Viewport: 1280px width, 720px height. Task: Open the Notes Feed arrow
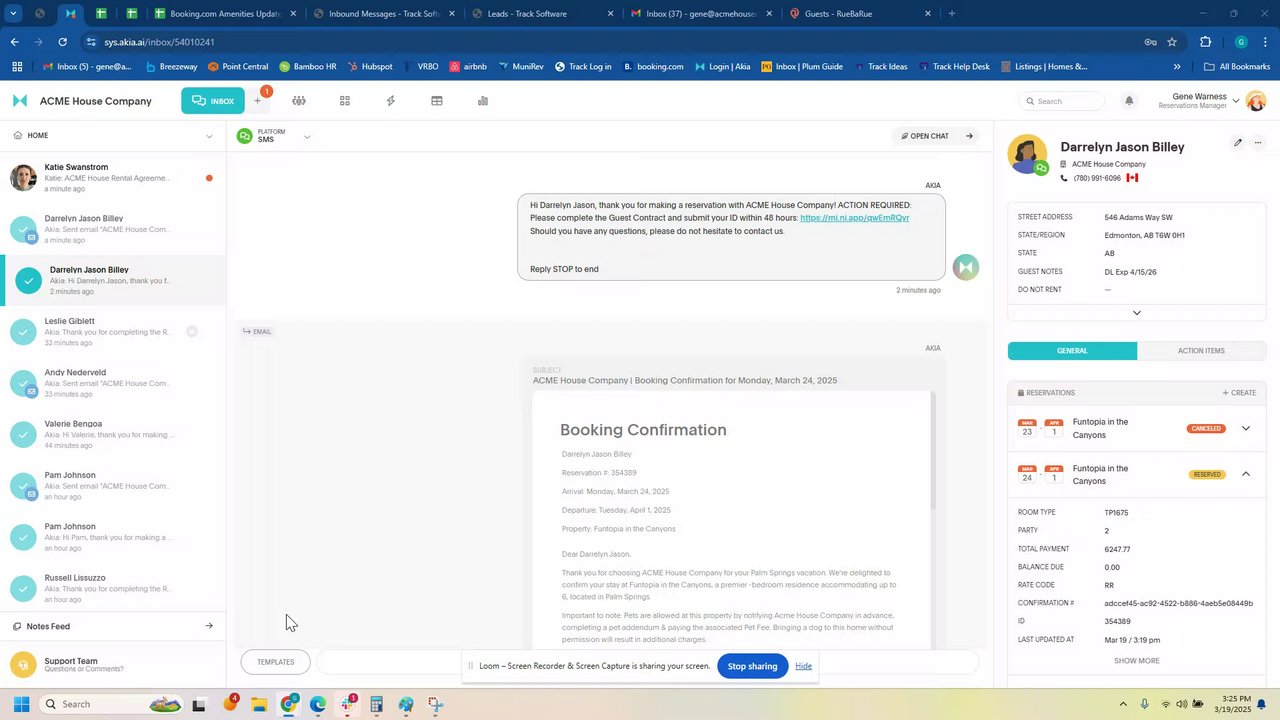pos(209,626)
